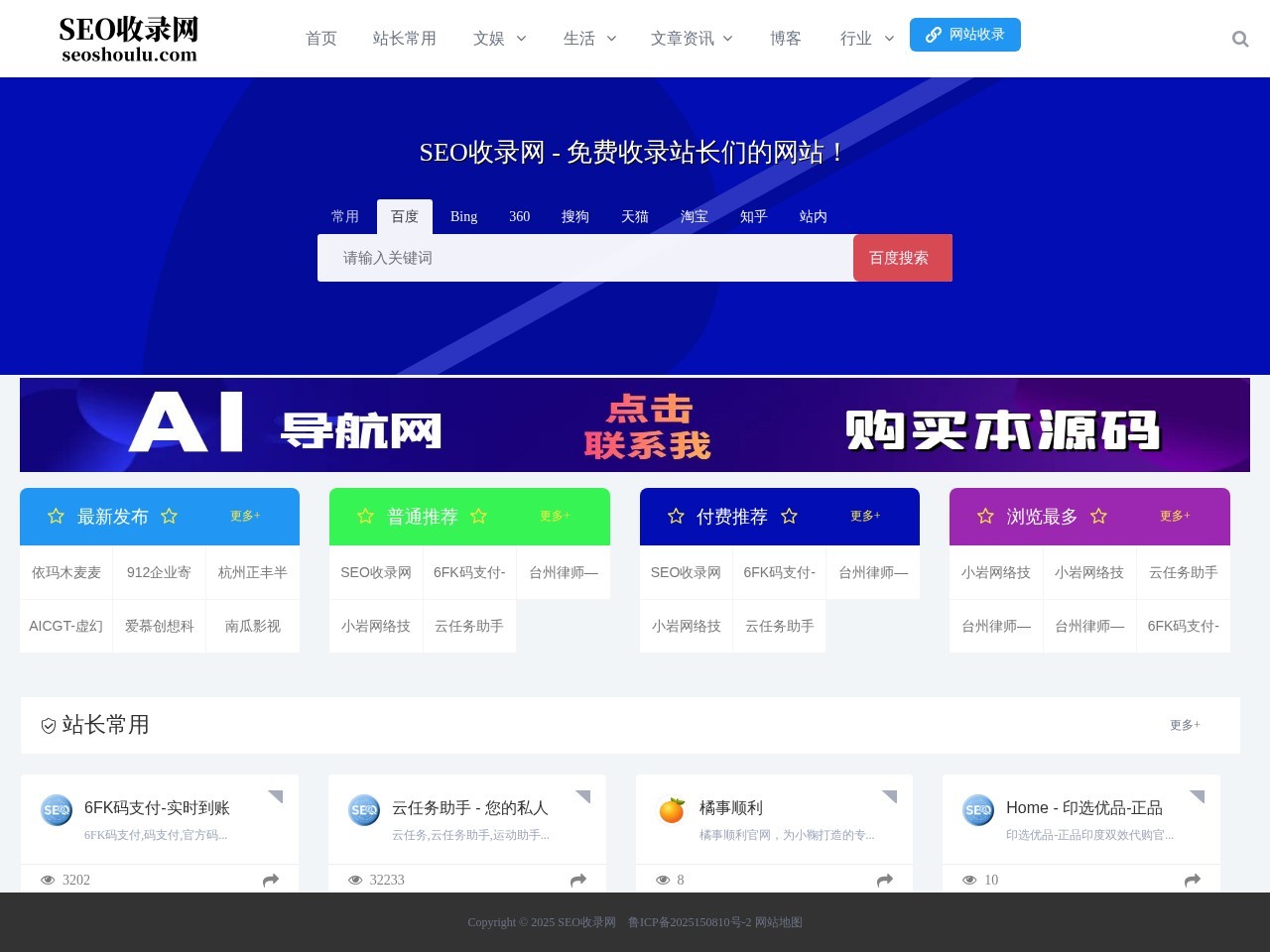Click the shield icon next to 站长常用
This screenshot has height=952, width=1270.
[48, 725]
